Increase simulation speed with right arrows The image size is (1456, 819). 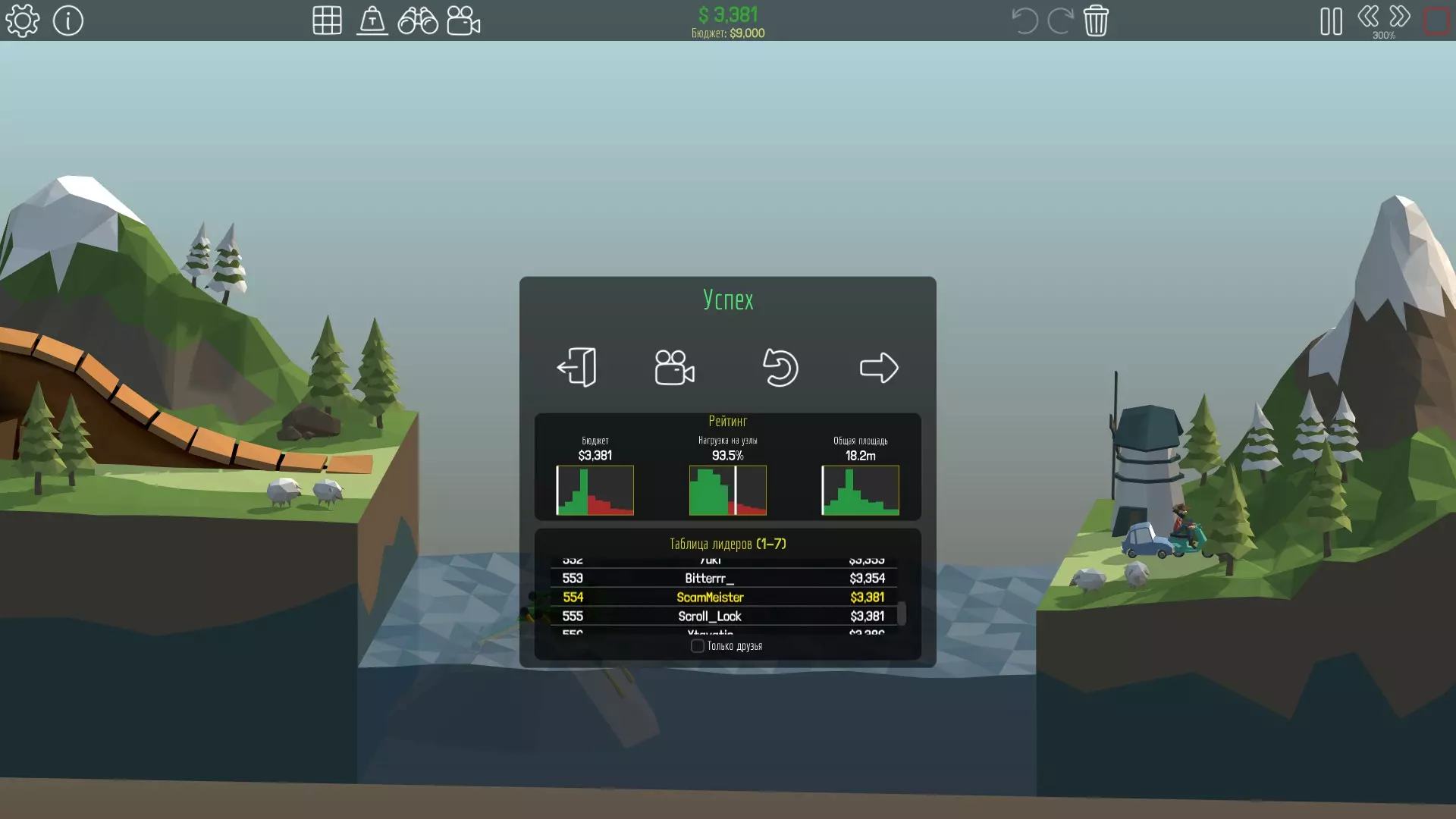[1400, 16]
